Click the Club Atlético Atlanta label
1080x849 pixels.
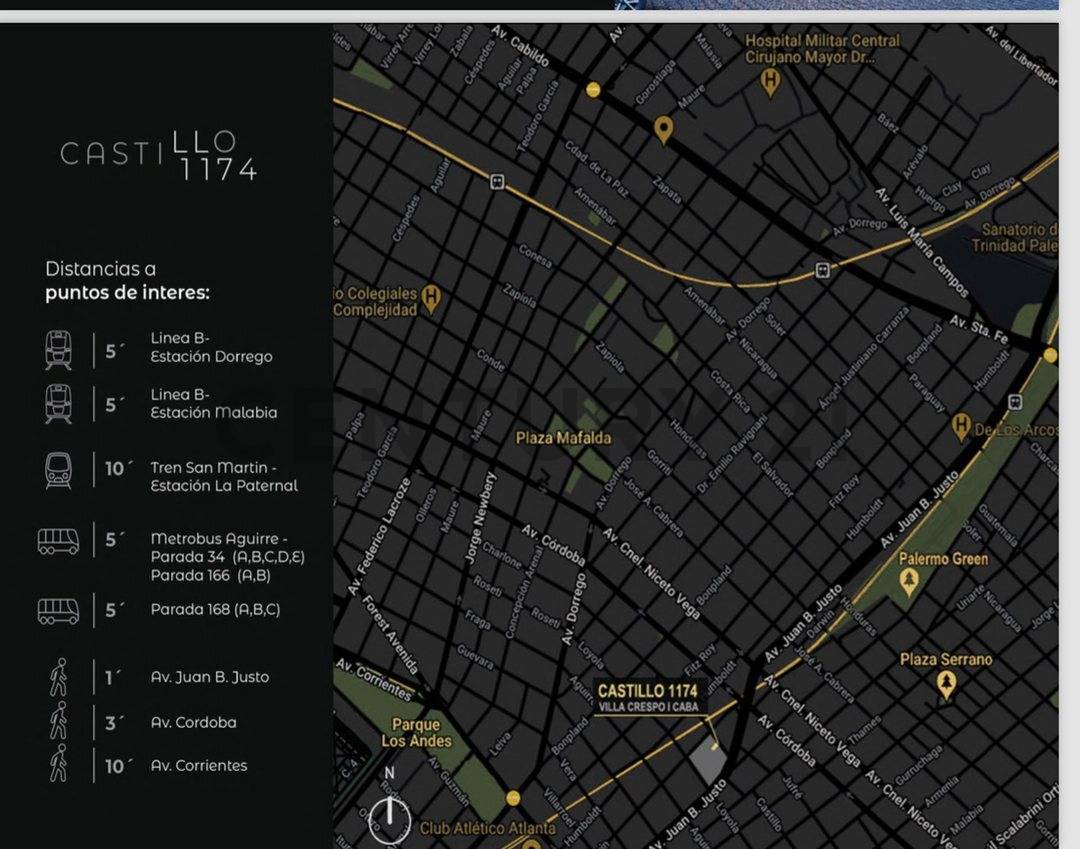pyautogui.click(x=487, y=828)
